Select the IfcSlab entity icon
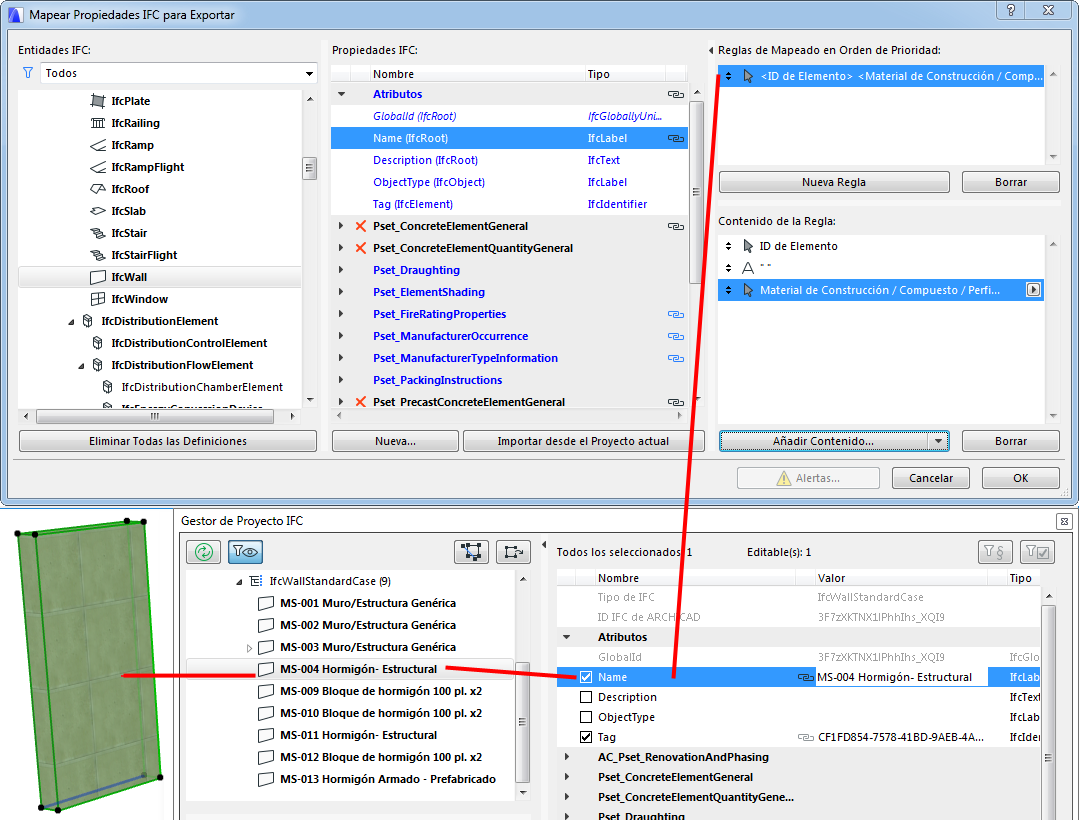 [x=98, y=211]
